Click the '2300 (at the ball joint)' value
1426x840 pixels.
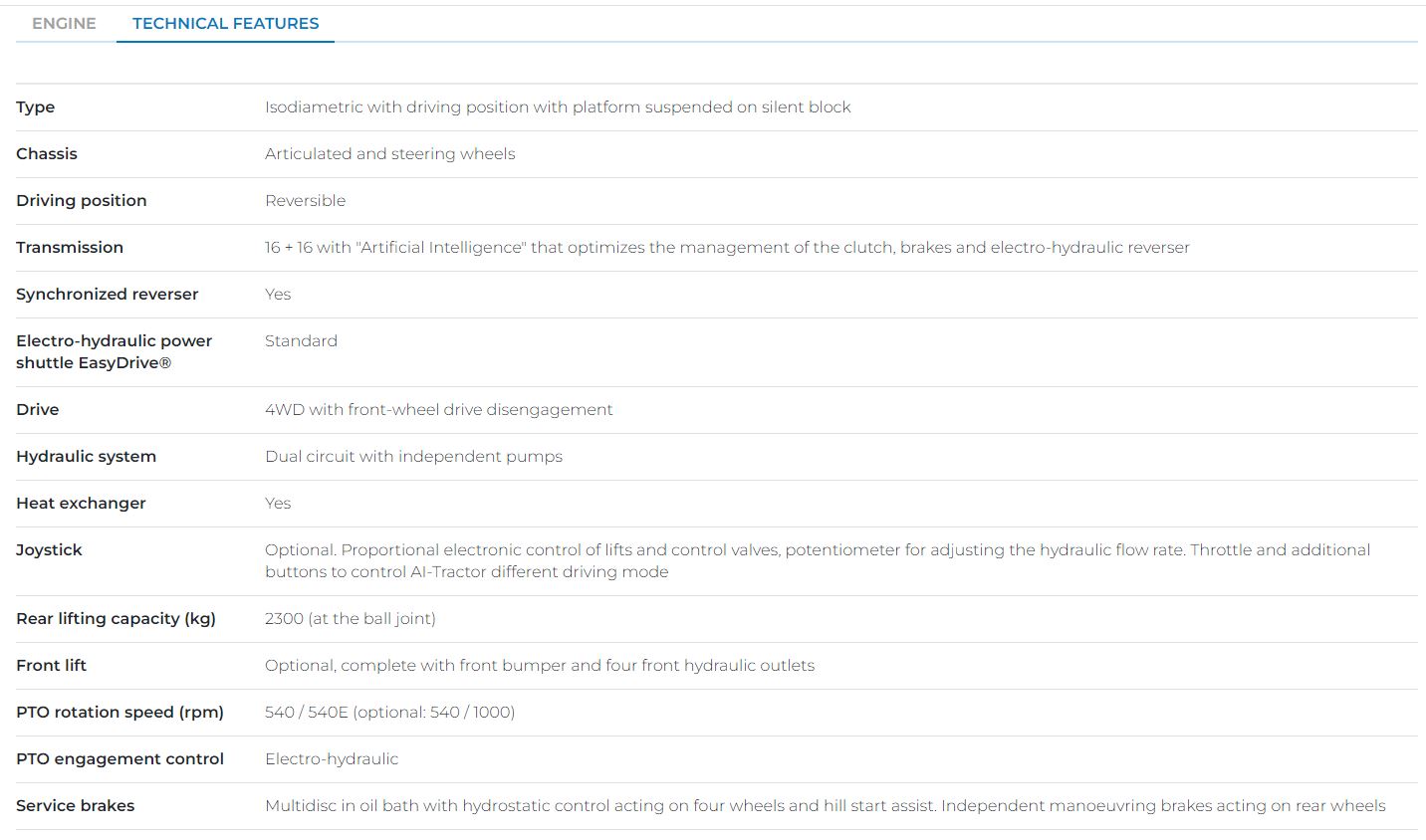tap(351, 619)
